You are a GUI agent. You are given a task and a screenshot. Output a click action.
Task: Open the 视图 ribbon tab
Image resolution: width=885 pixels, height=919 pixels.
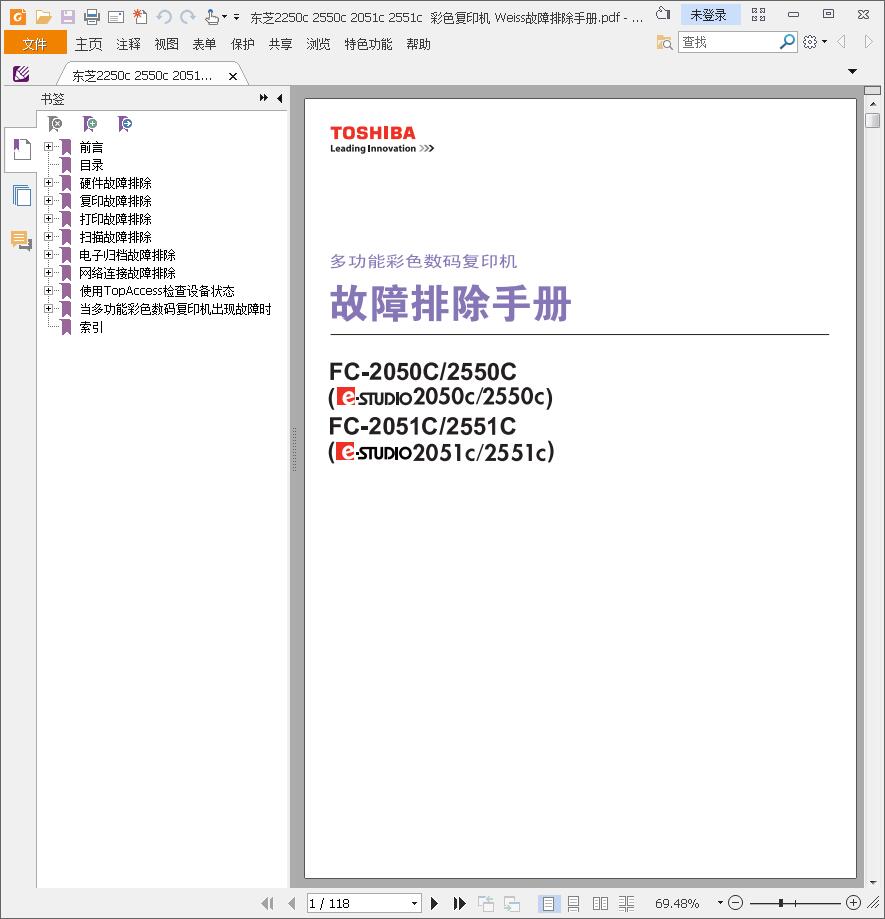pyautogui.click(x=166, y=44)
